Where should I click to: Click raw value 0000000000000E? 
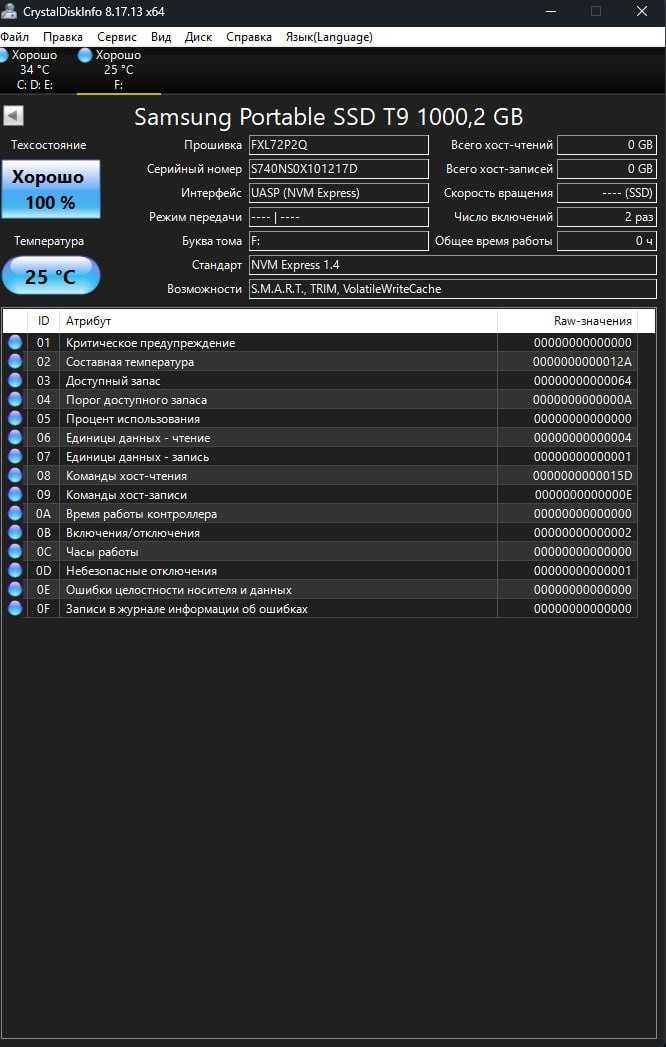[x=583, y=495]
